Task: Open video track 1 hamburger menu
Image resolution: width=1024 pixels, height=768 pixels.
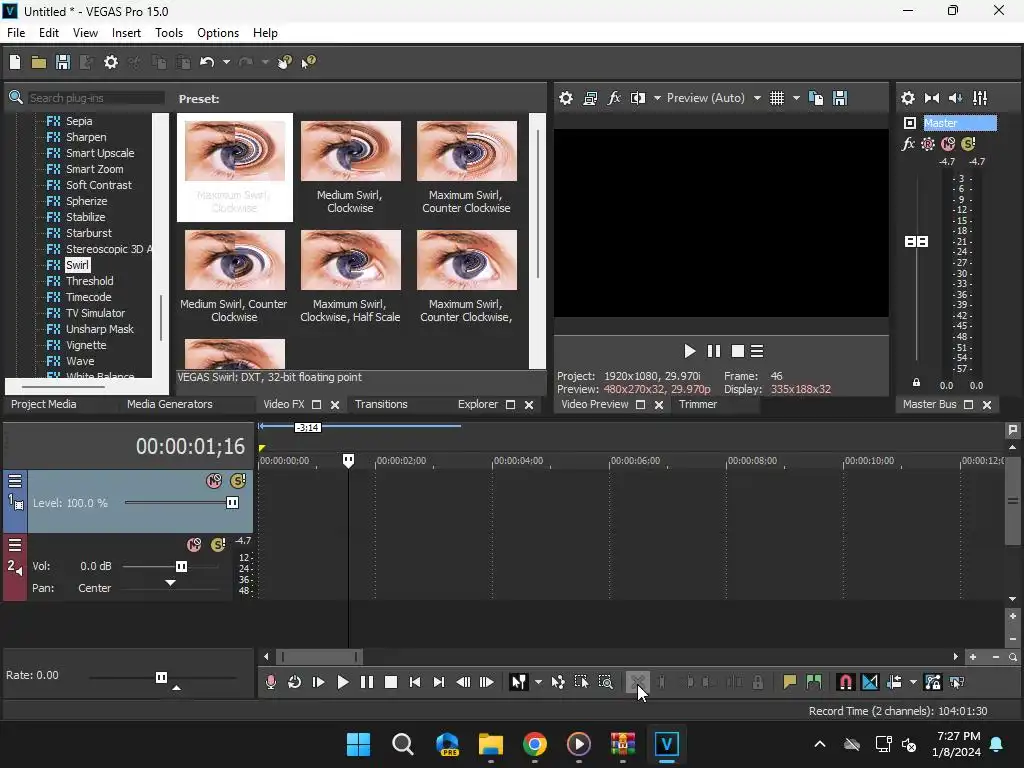Action: coord(15,481)
